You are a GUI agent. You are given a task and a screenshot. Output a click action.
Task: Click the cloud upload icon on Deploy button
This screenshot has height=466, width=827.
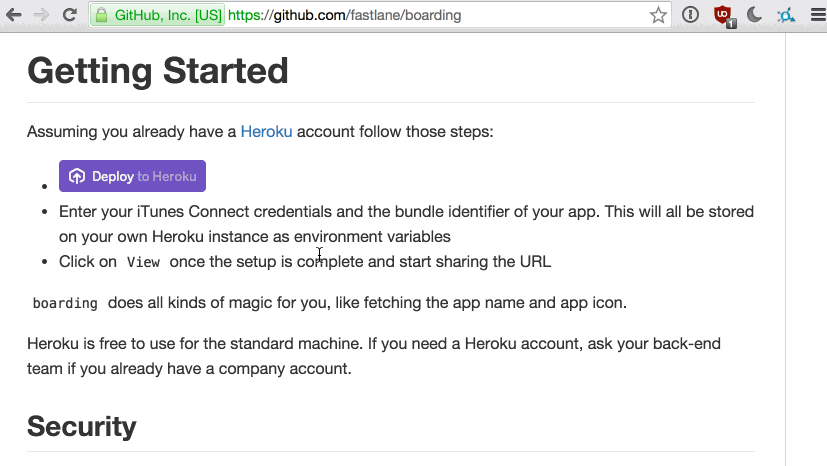[77, 176]
